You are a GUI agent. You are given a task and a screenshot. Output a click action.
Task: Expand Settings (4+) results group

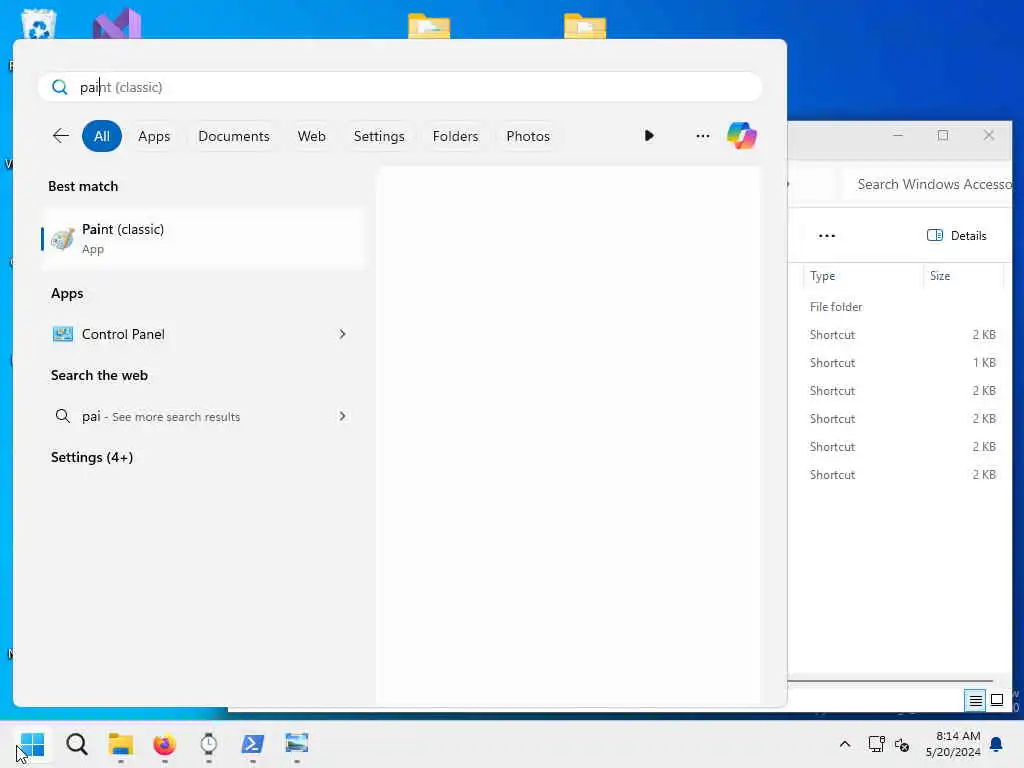pos(92,457)
